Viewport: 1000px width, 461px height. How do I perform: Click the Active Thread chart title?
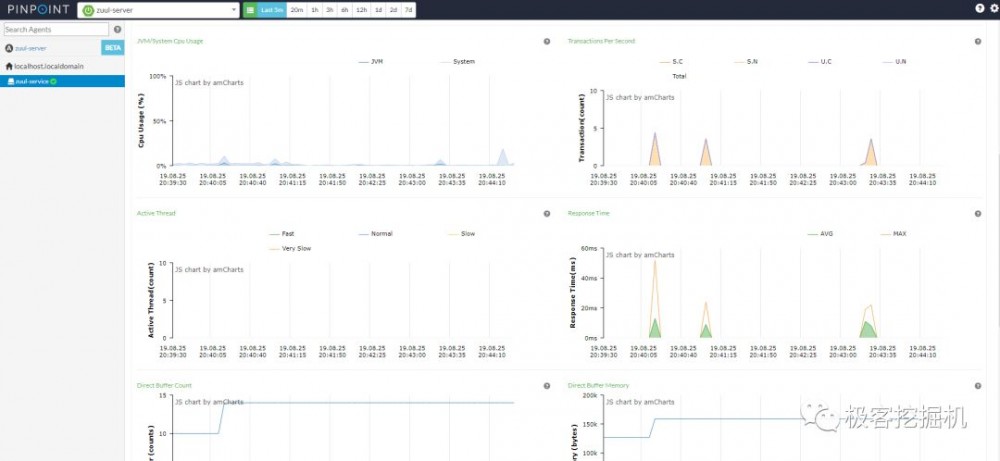[156, 214]
